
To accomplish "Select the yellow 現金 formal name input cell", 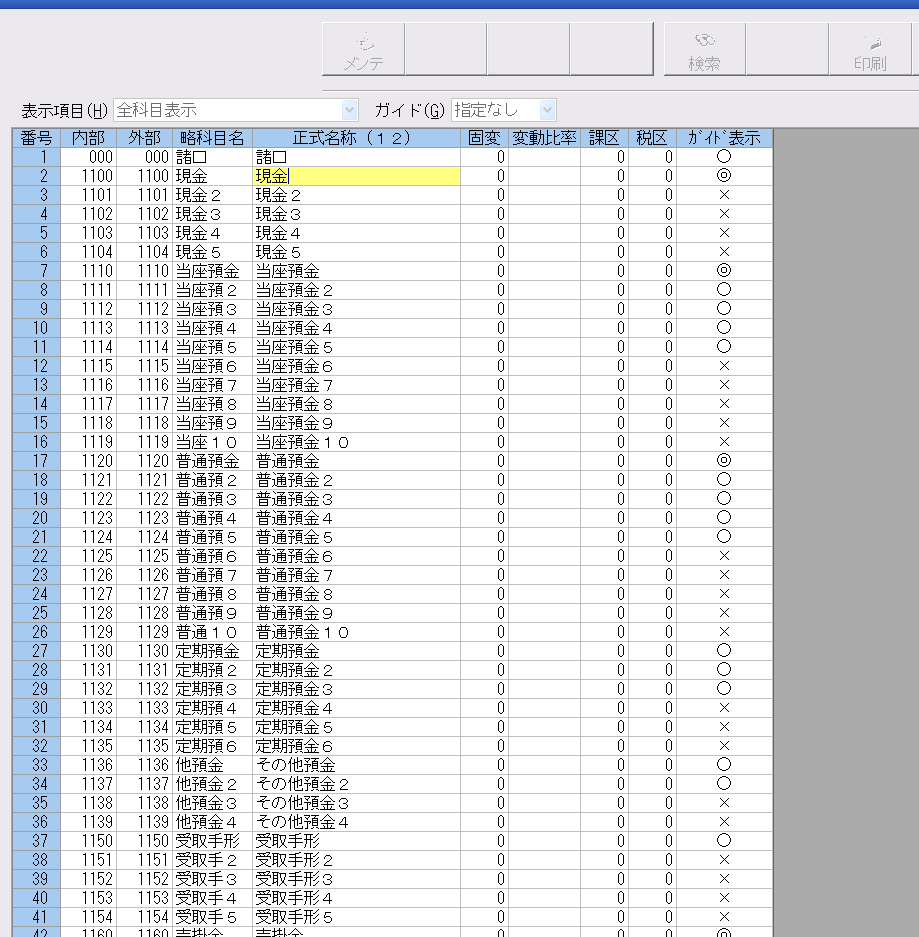I will [357, 176].
